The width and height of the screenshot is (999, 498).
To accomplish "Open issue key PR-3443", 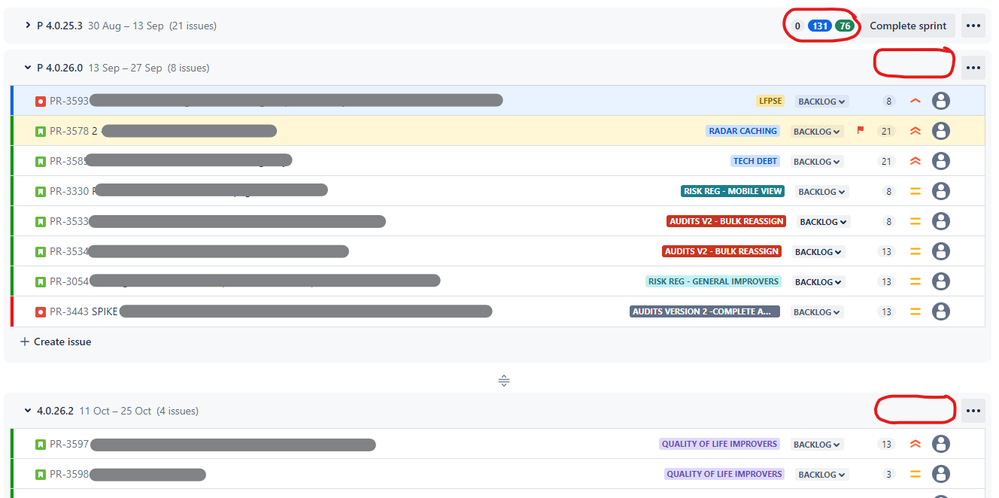I will click(69, 312).
